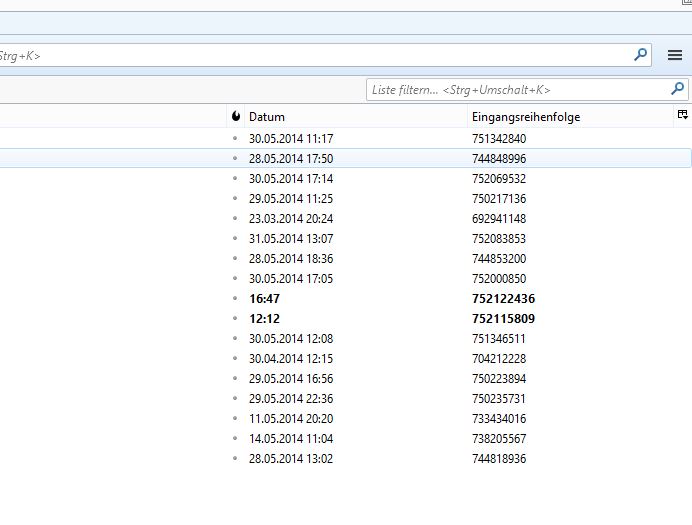692x525 pixels.
Task: Toggle junk dot for unread 16:47 message
Action: coord(235,299)
